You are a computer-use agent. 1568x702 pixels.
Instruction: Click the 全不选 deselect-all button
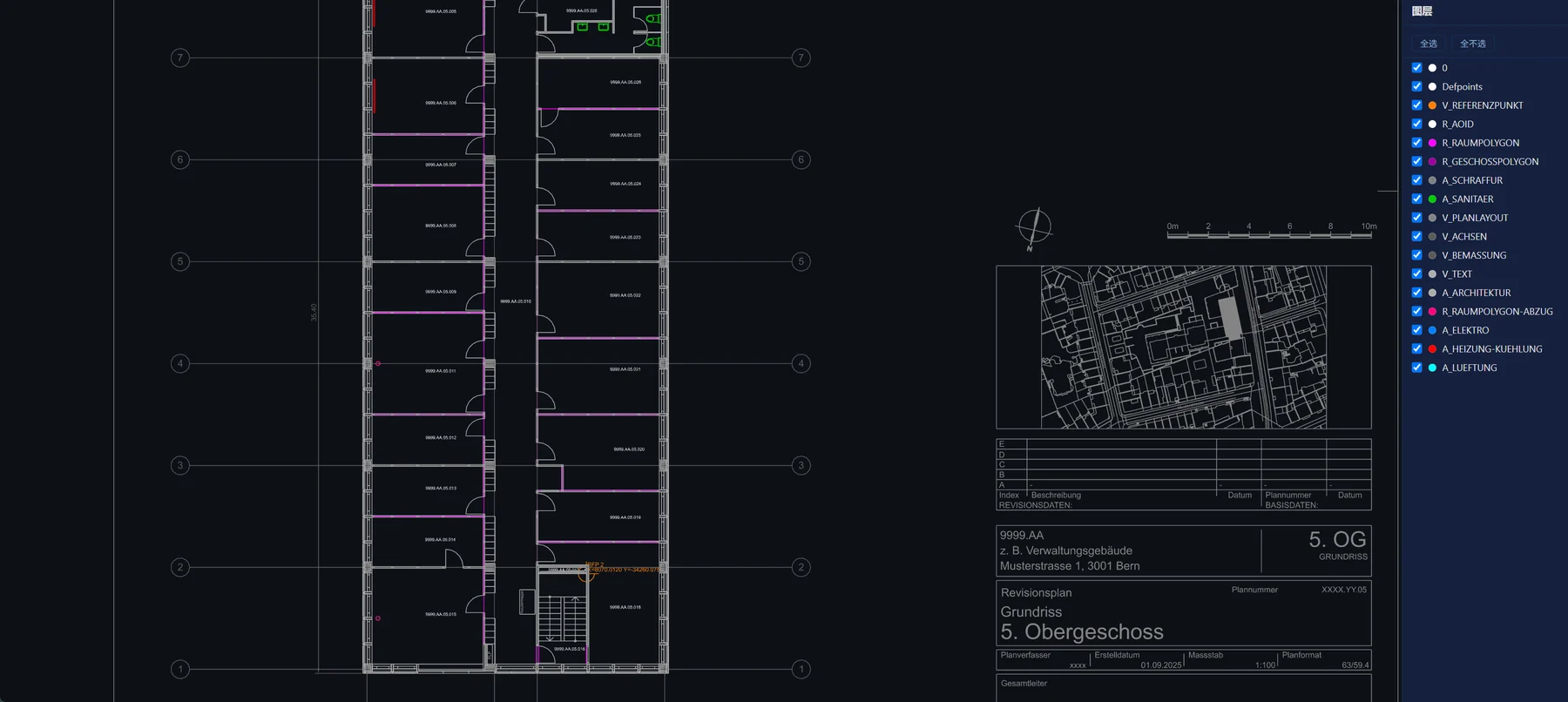[x=1473, y=44]
